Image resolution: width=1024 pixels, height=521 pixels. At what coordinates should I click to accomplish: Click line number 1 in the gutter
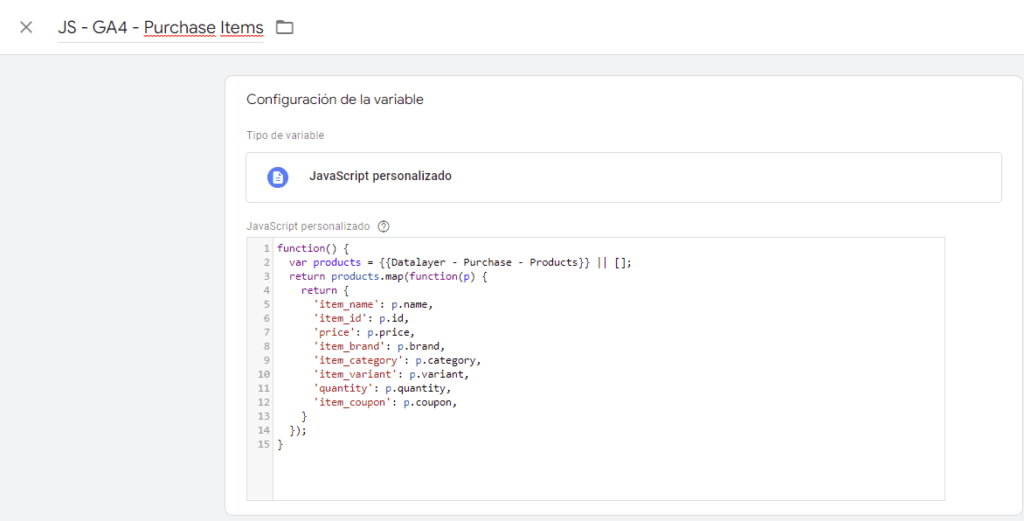click(266, 248)
